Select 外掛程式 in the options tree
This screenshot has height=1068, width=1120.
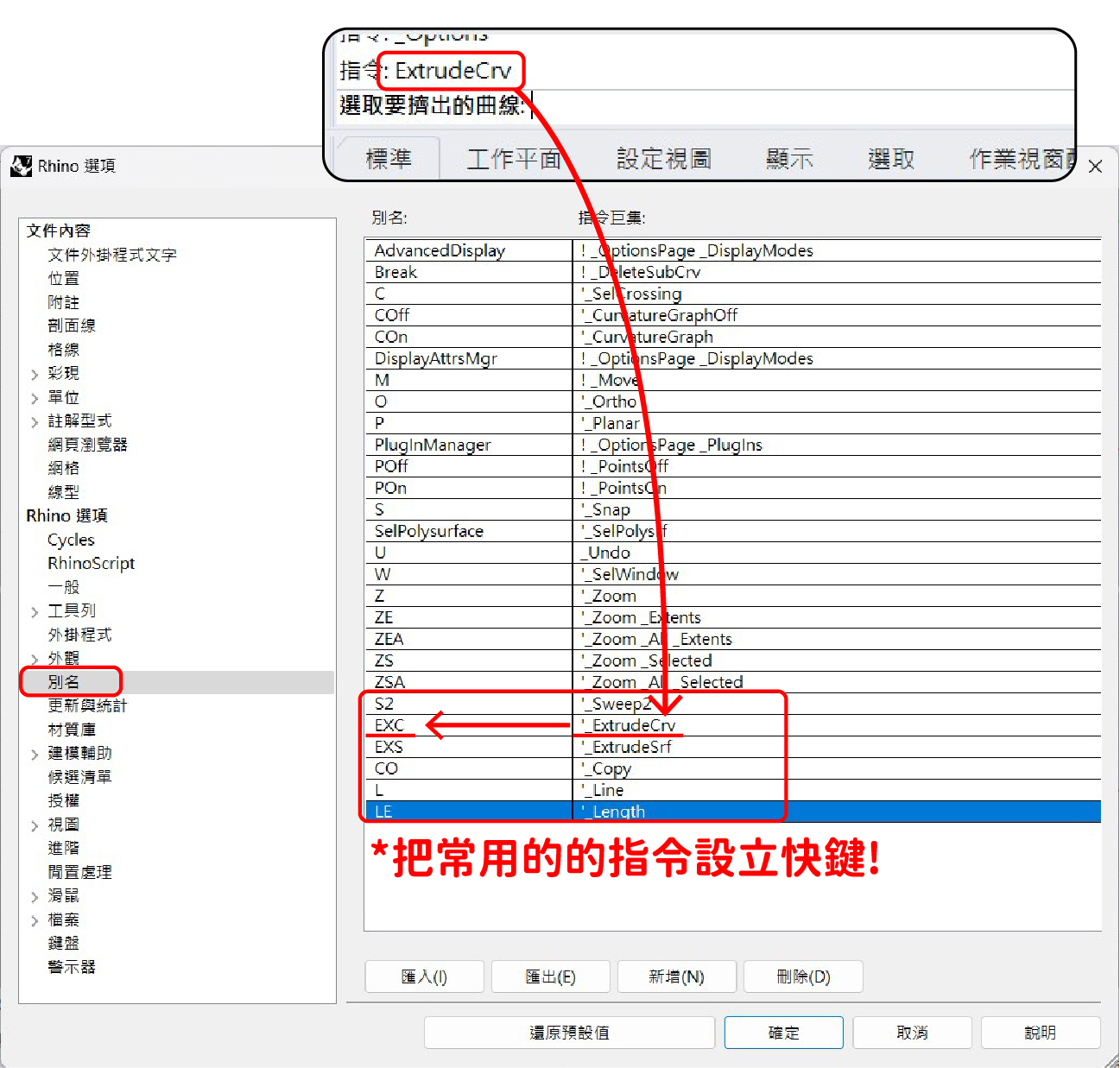pos(79,635)
